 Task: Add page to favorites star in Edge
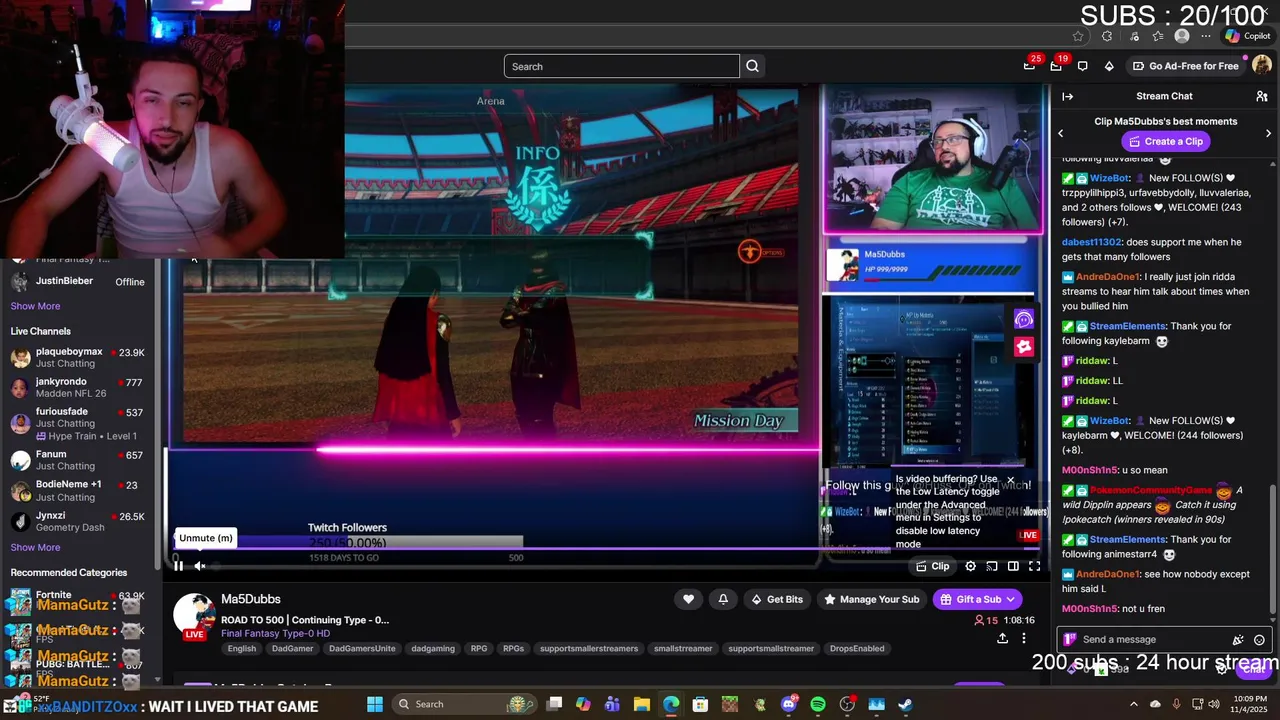(x=1078, y=36)
